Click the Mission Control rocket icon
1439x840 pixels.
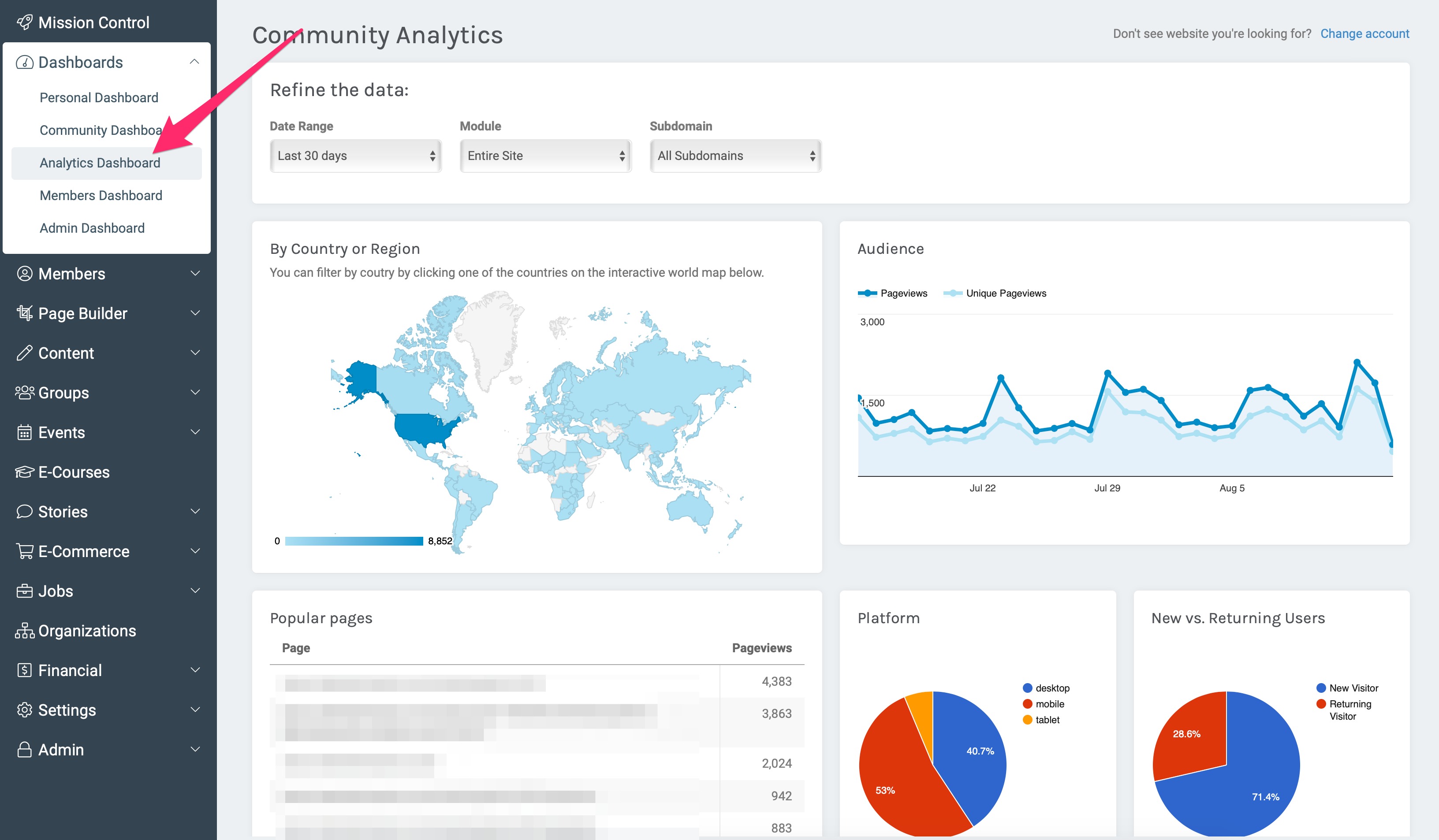click(25, 22)
